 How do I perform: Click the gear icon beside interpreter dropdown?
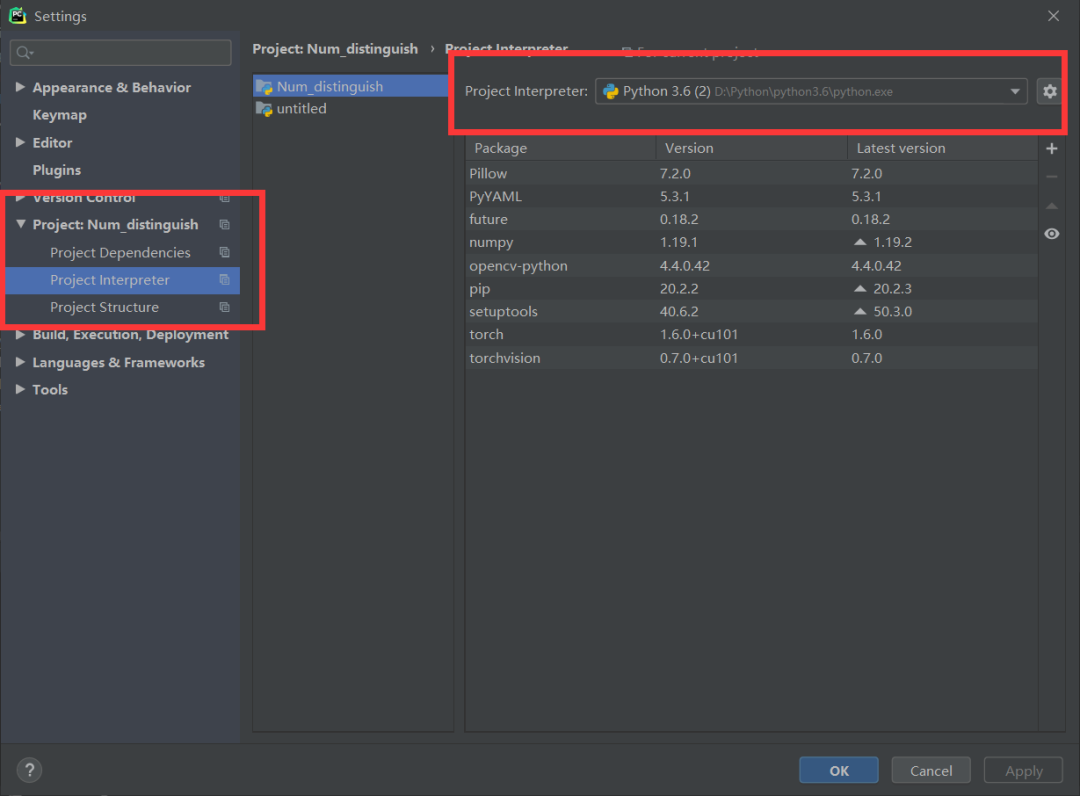click(1049, 91)
